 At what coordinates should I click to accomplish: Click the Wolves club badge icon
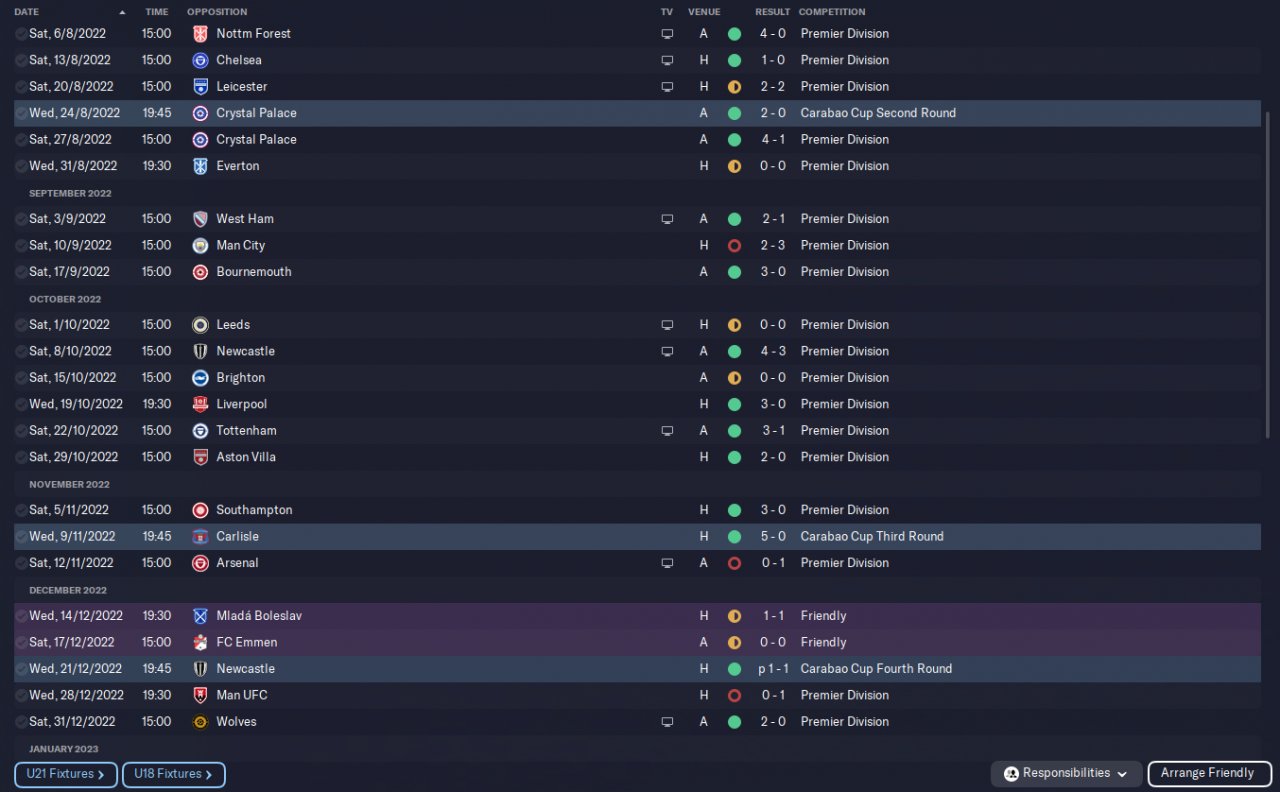coord(200,722)
